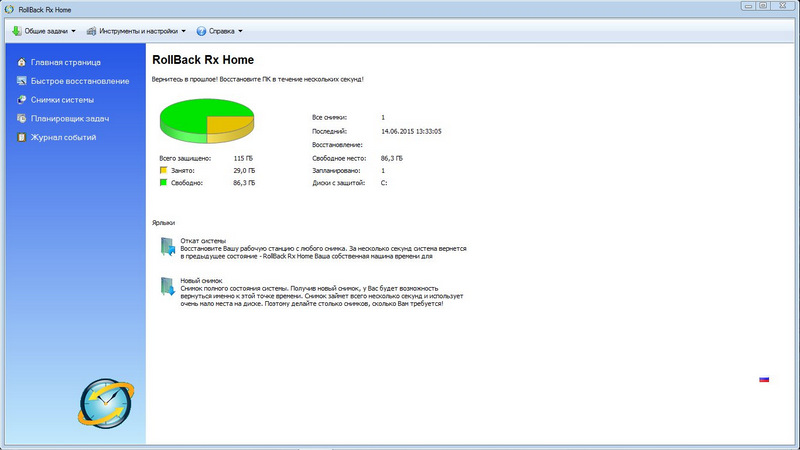Click the Быстрое восстановление sidebar icon
The image size is (800, 450).
tap(21, 81)
